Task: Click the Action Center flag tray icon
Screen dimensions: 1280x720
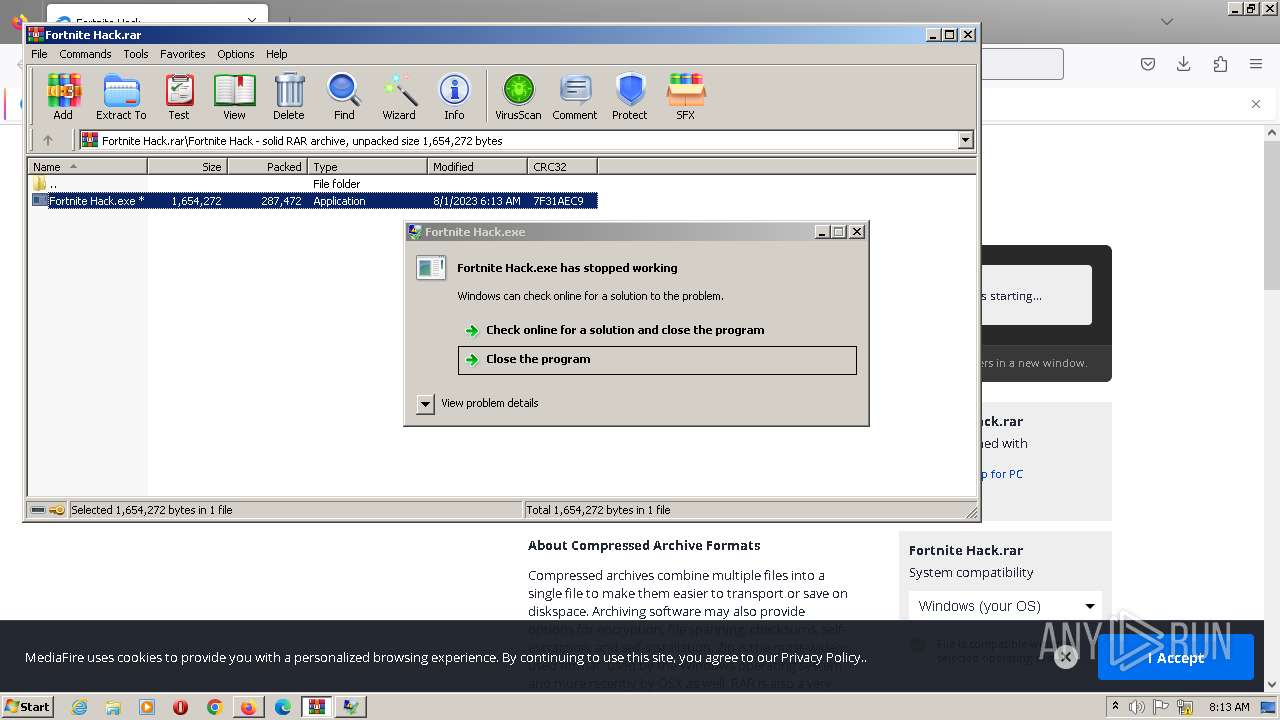Action: click(1161, 707)
